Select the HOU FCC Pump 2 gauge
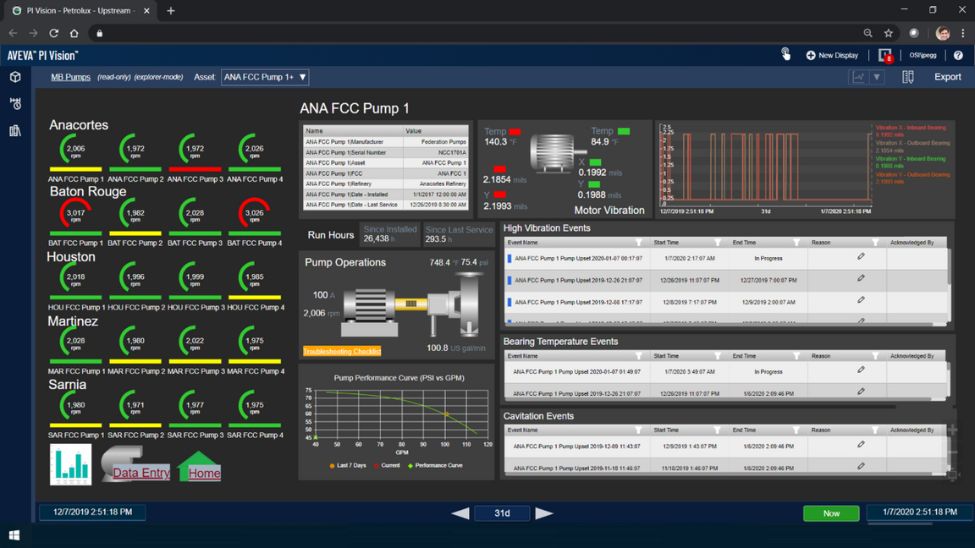975x548 pixels. [135, 277]
